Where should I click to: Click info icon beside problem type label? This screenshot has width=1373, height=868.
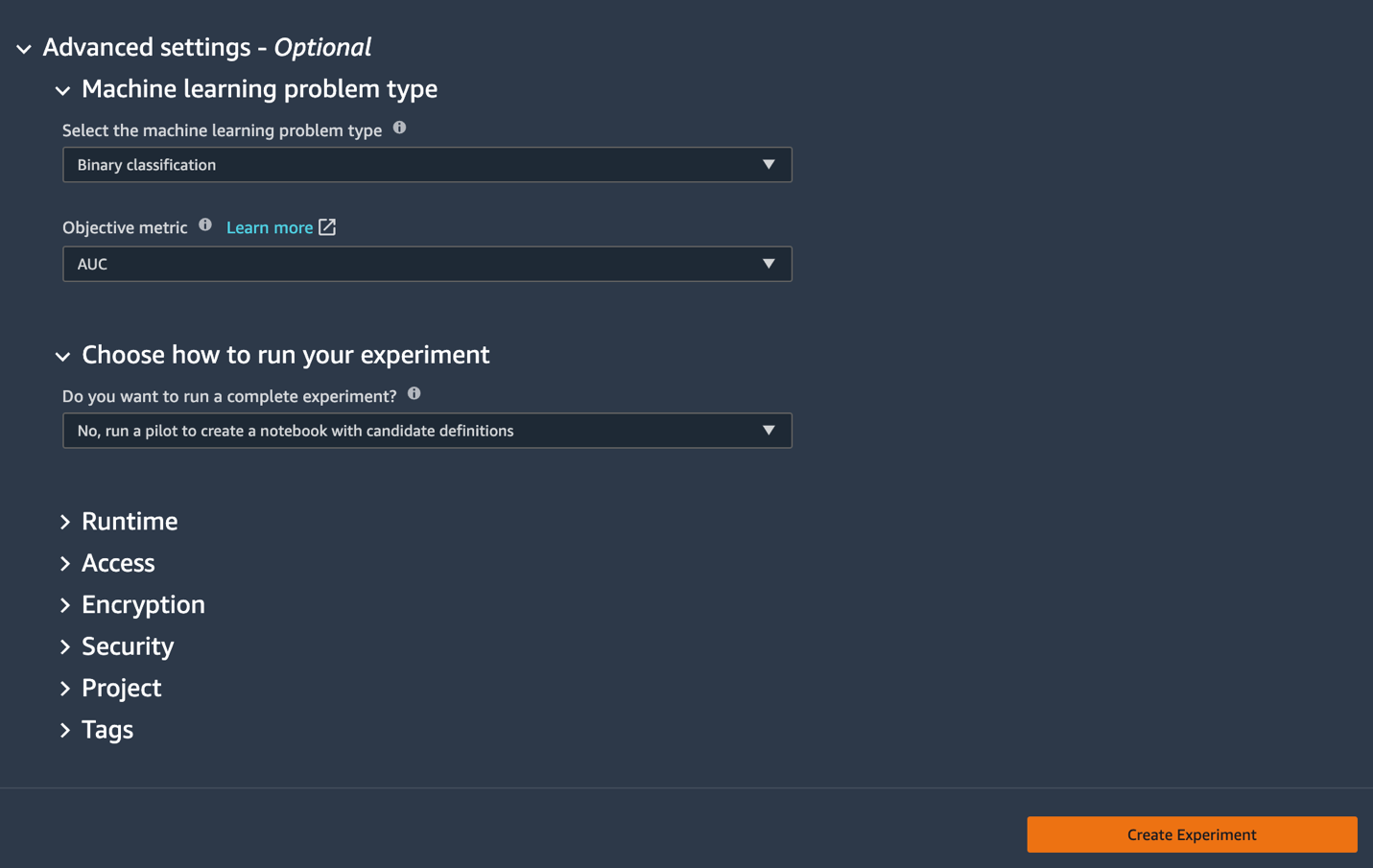(x=400, y=128)
